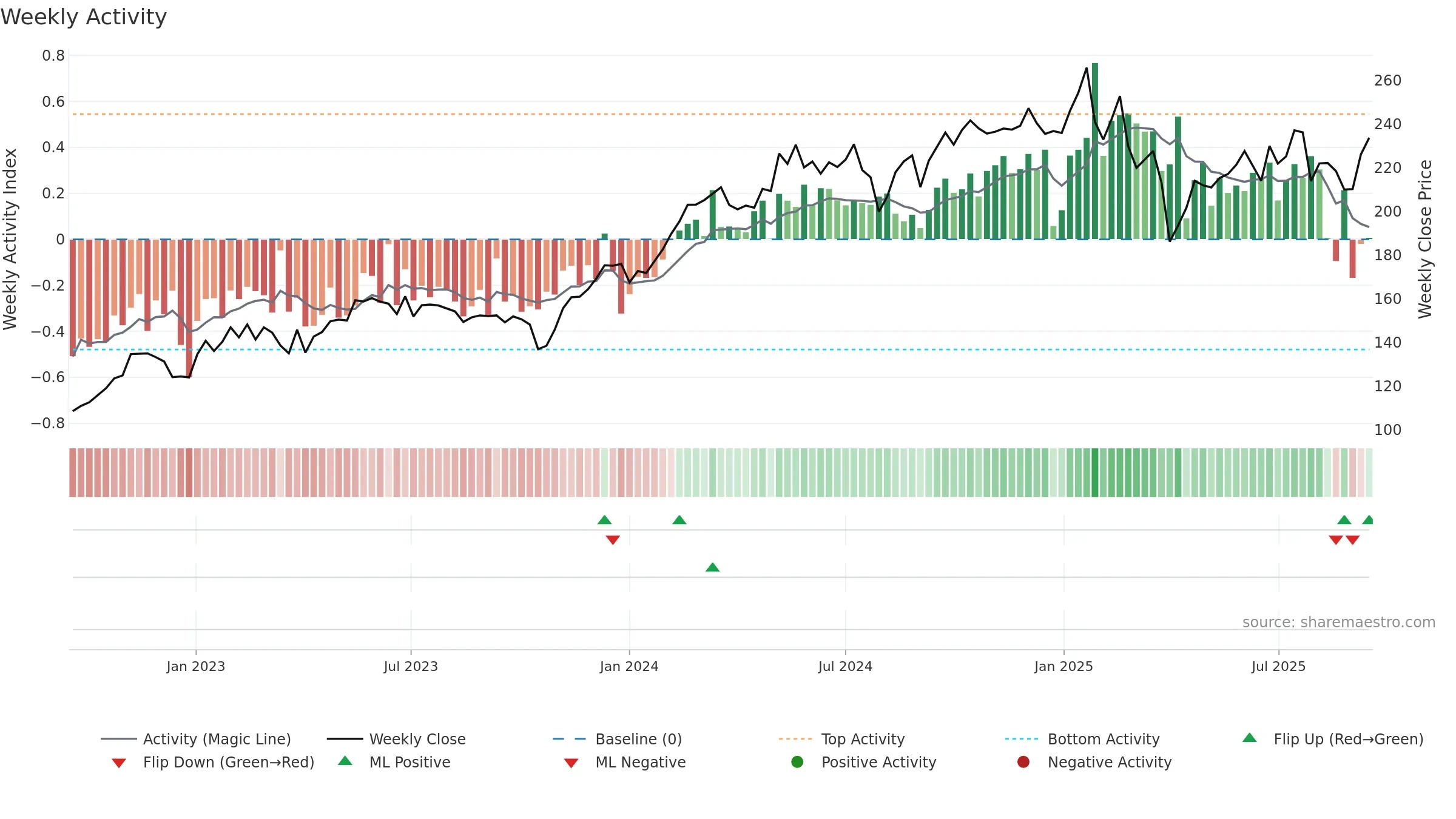The height and width of the screenshot is (819, 1456).
Task: Click the darkest green heatmap strip cell
Action: (x=1095, y=473)
